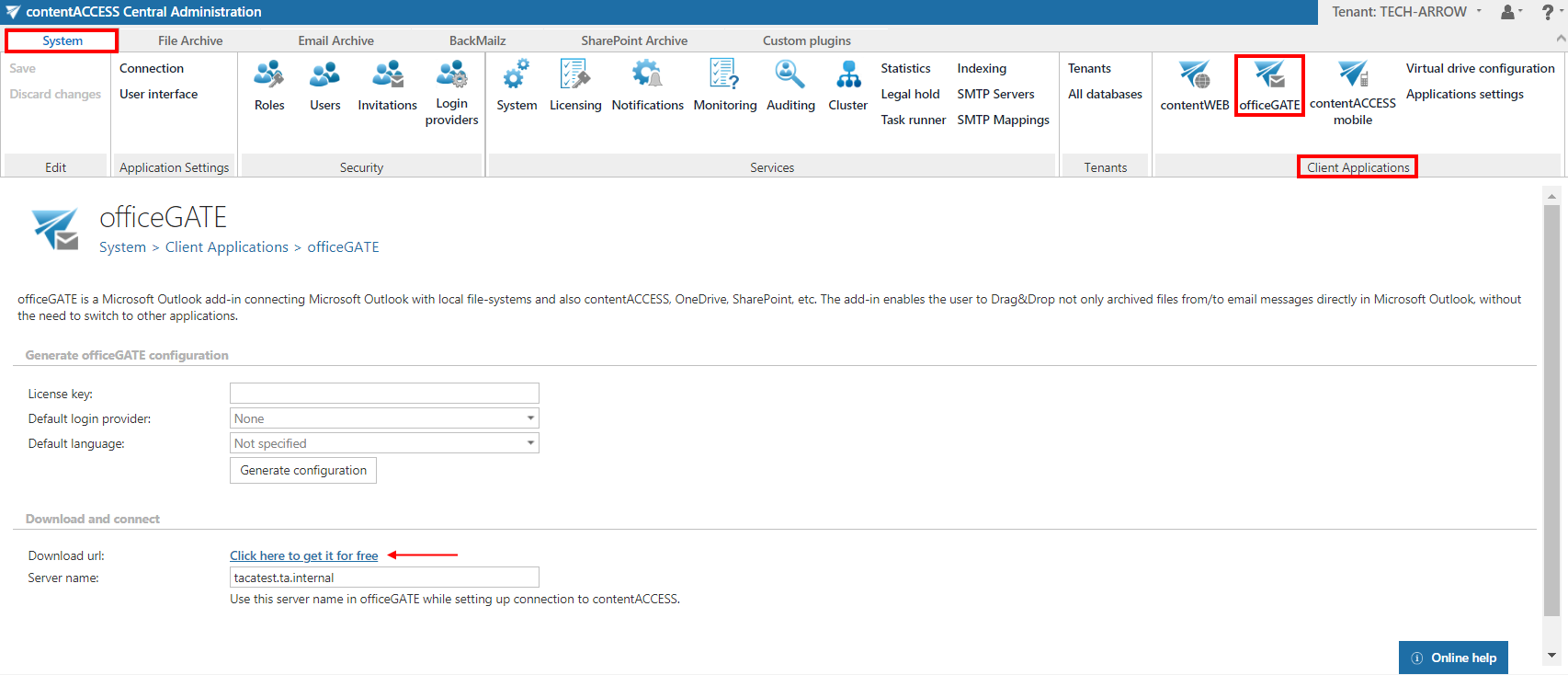The width and height of the screenshot is (1568, 675).
Task: Click the 'Click here to get it for free' link
Action: (303, 555)
